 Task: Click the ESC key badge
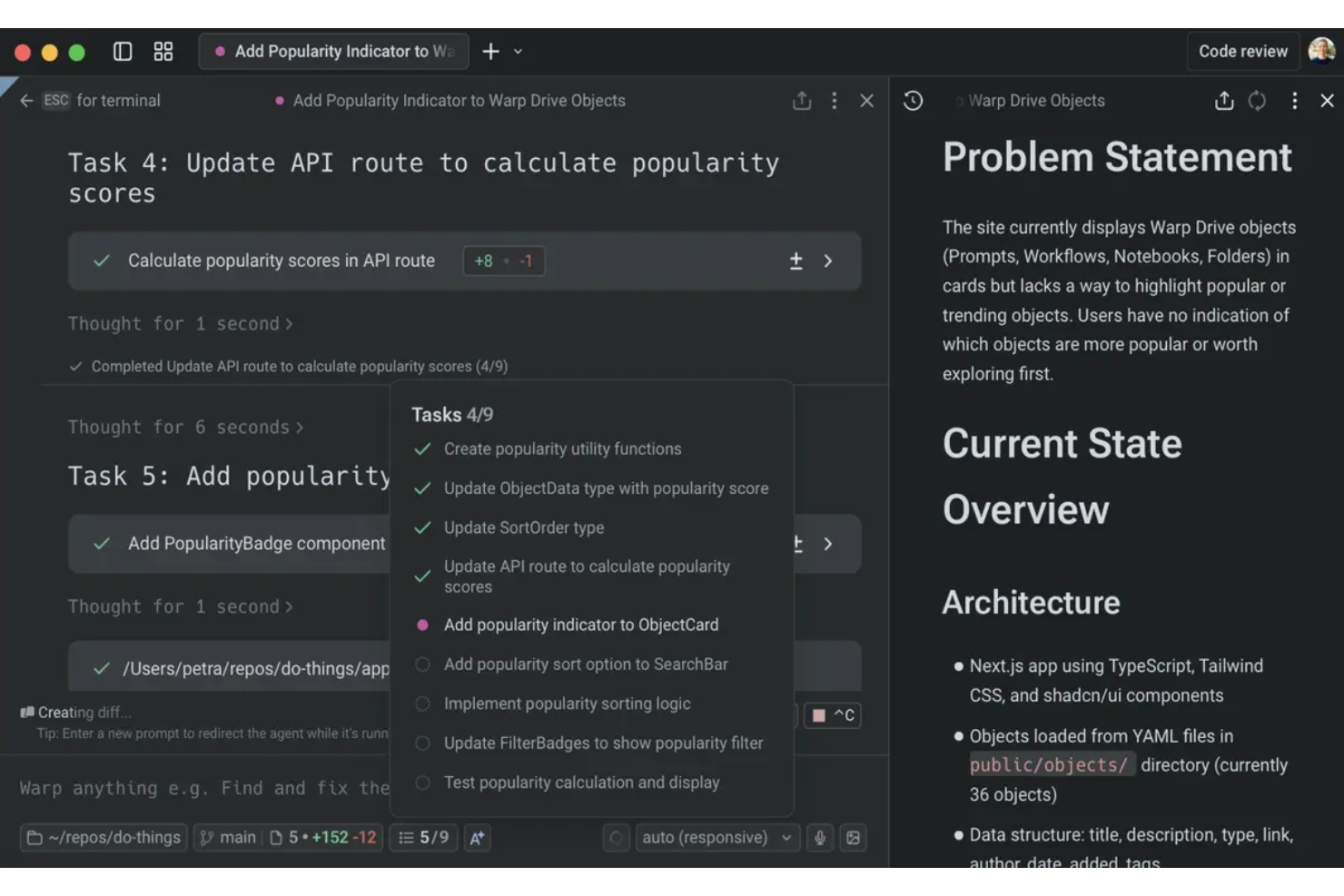tap(56, 101)
